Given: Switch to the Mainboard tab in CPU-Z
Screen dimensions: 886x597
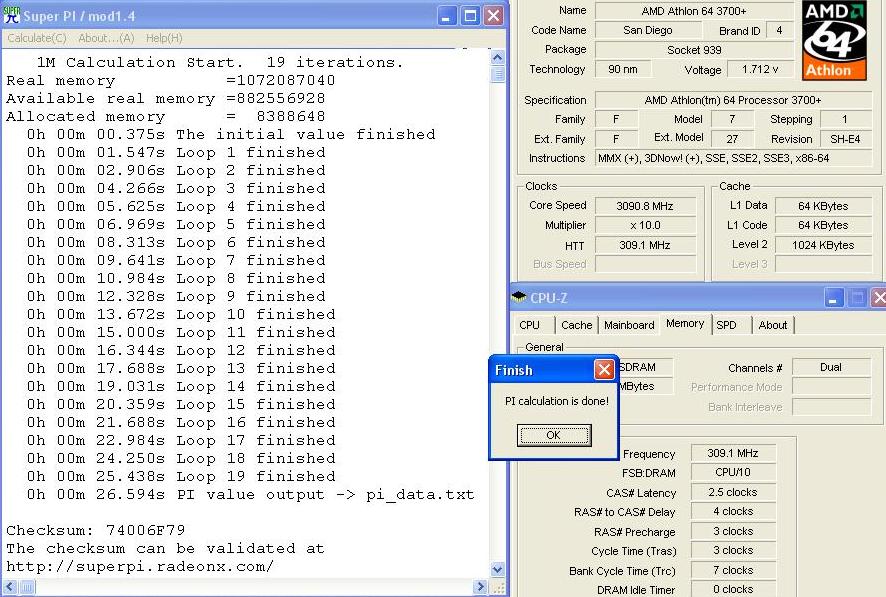Looking at the screenshot, I should (x=629, y=325).
